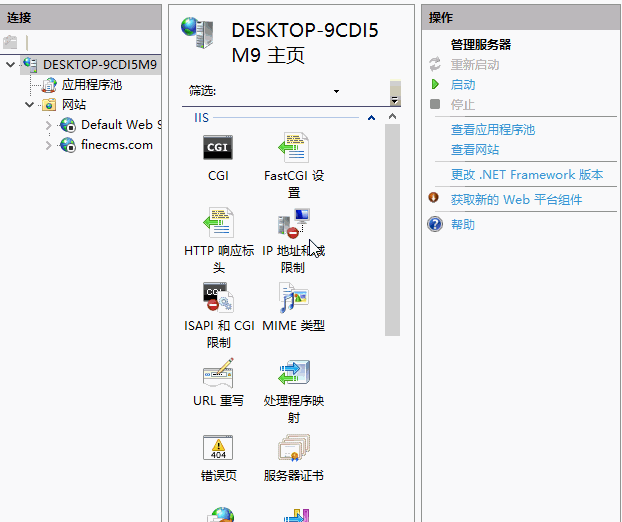Open the 筛选 dropdown arrow
Viewport: 622px width, 522px height.
pos(336,91)
